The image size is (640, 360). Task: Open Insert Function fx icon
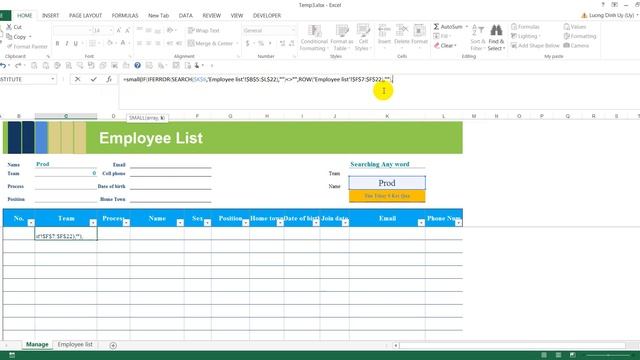point(109,79)
